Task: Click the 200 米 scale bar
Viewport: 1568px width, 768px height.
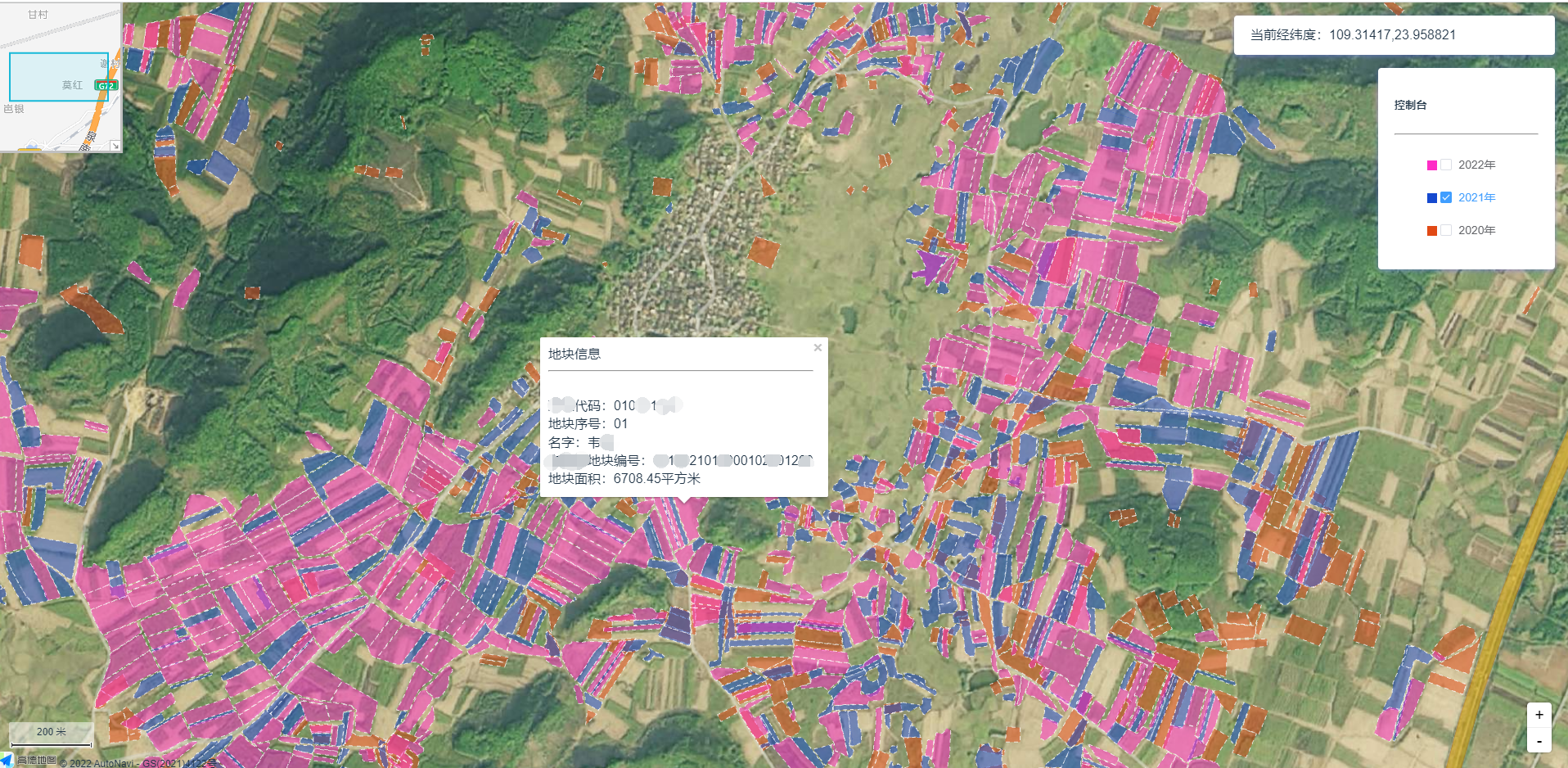Action: tap(51, 734)
